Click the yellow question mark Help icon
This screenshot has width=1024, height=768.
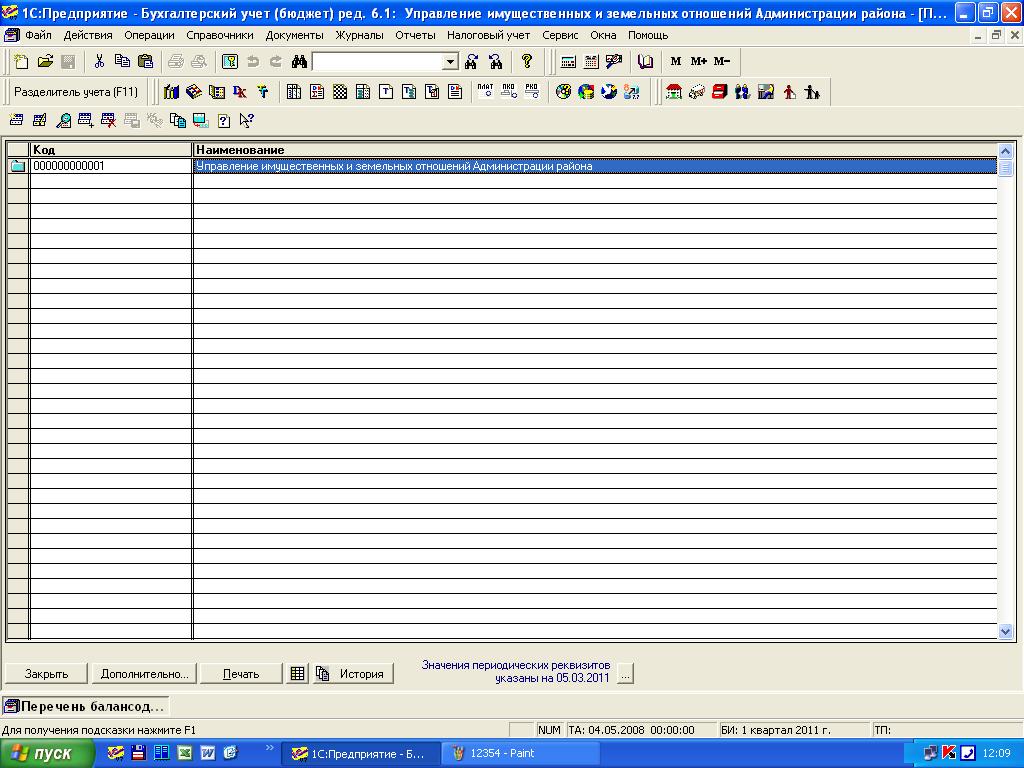tap(526, 61)
